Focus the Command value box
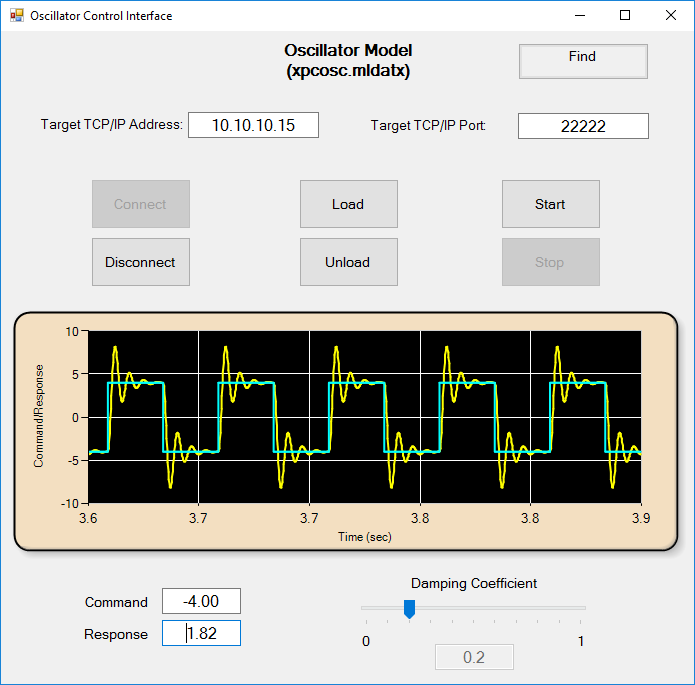 201,601
